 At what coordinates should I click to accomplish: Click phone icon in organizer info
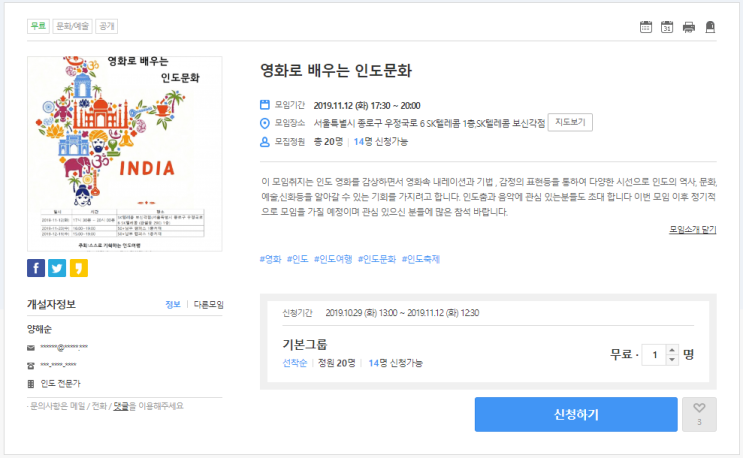pyautogui.click(x=31, y=365)
